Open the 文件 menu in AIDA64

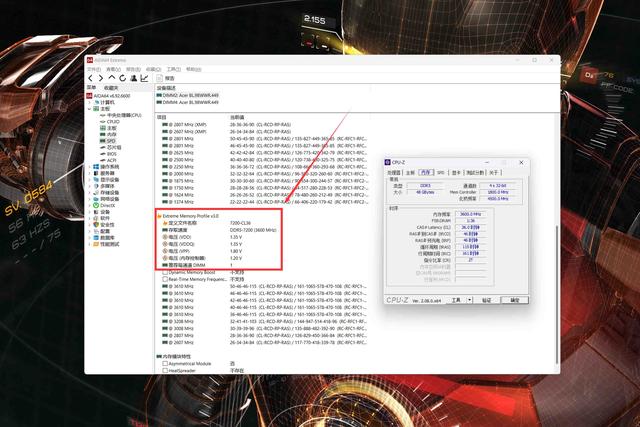(x=94, y=69)
